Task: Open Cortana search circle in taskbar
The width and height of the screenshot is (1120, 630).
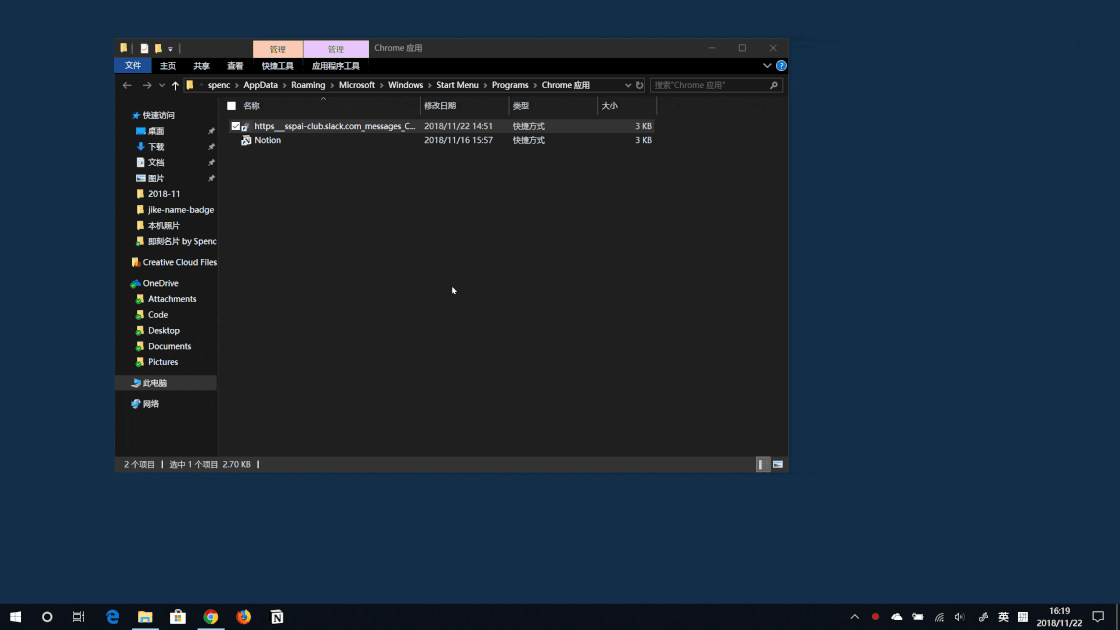Action: pos(47,616)
